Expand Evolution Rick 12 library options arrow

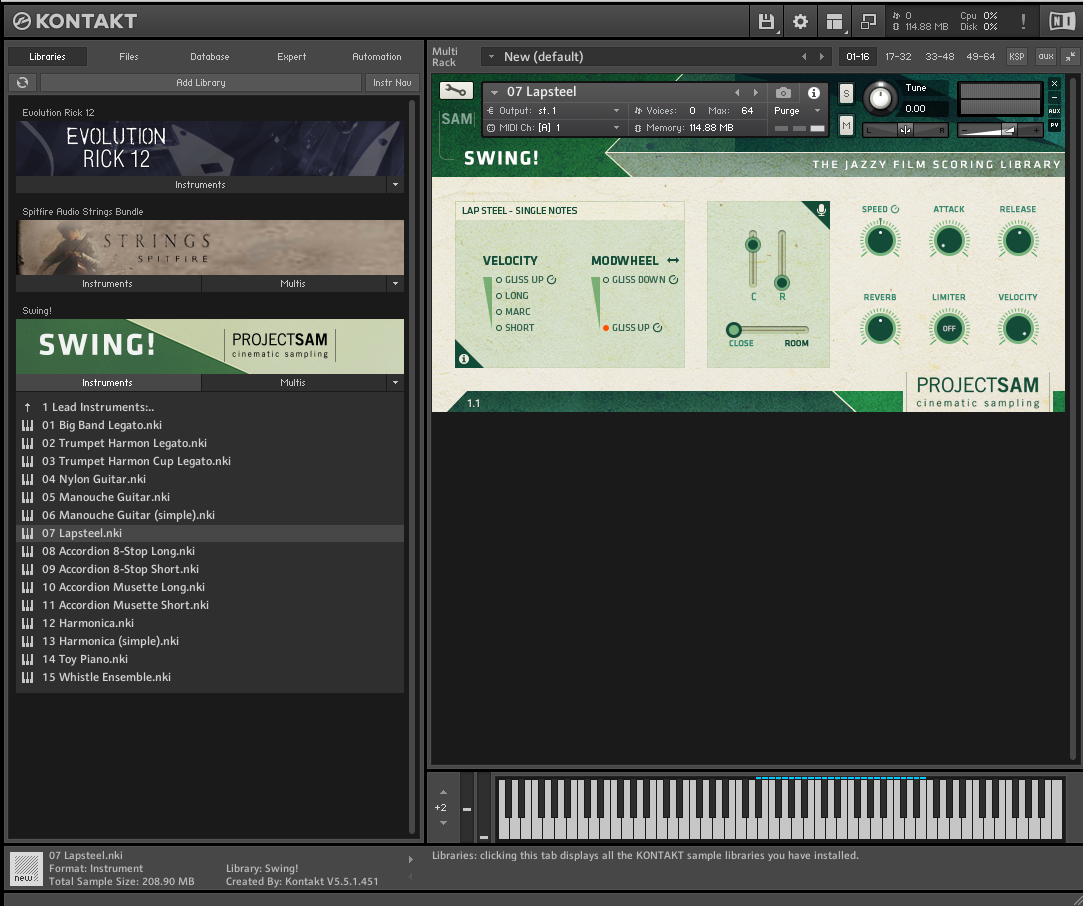(395, 184)
